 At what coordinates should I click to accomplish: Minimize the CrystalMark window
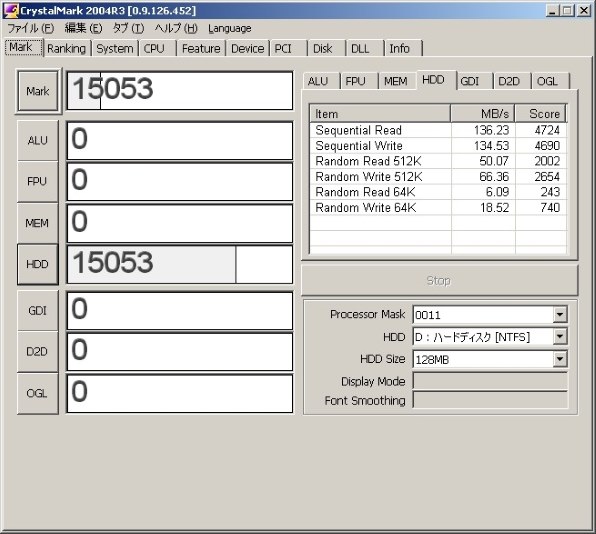[x=553, y=11]
